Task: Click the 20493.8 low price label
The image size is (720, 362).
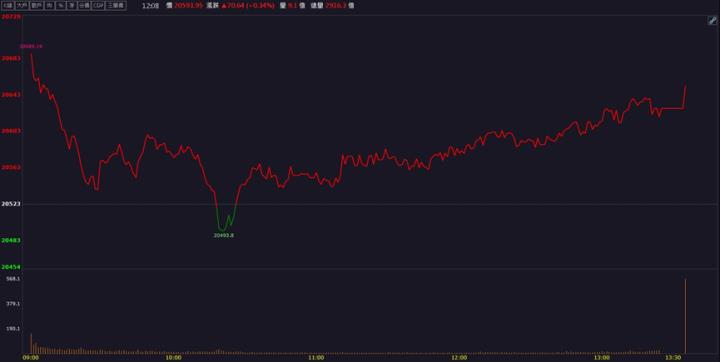Action: tap(224, 235)
